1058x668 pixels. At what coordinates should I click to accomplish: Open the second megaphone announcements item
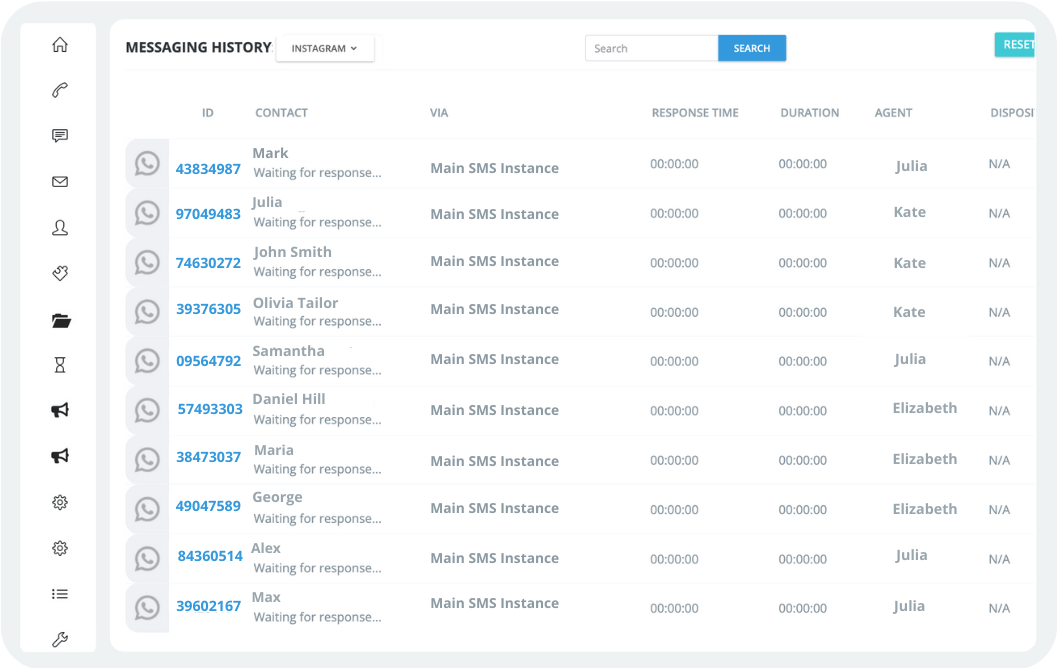pyautogui.click(x=59, y=455)
